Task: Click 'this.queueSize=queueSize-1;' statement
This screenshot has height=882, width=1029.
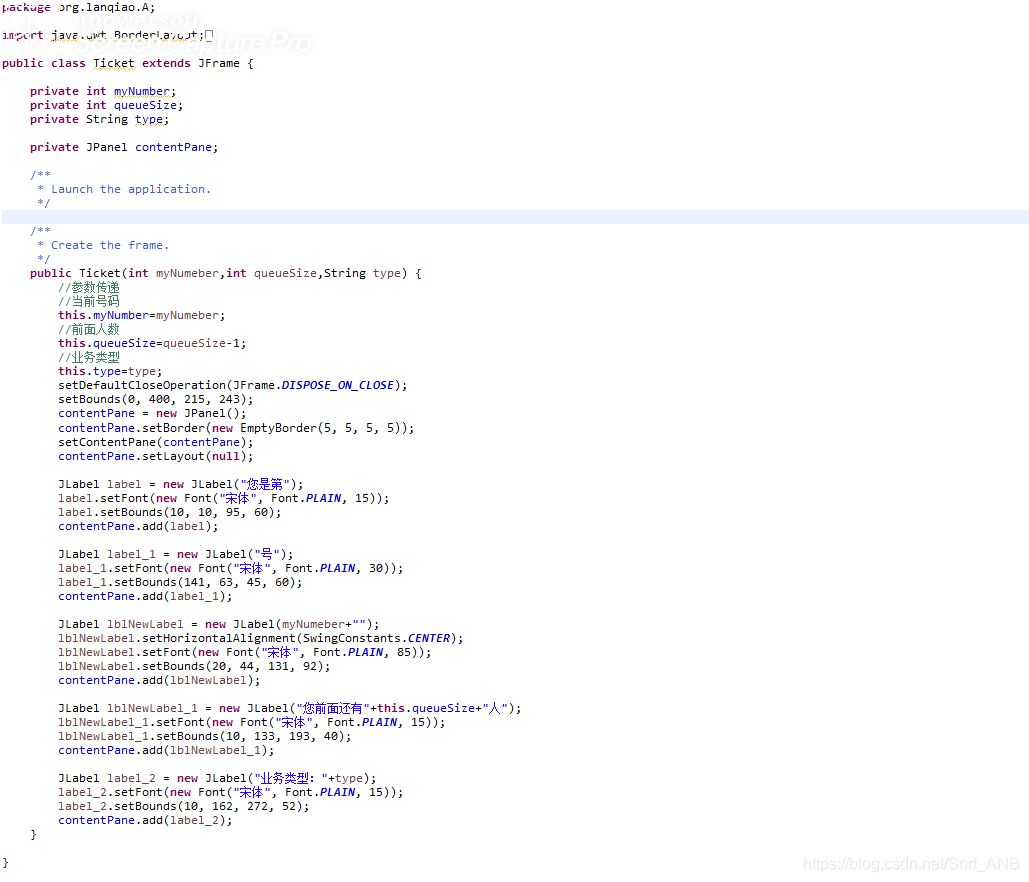Action: pos(152,343)
